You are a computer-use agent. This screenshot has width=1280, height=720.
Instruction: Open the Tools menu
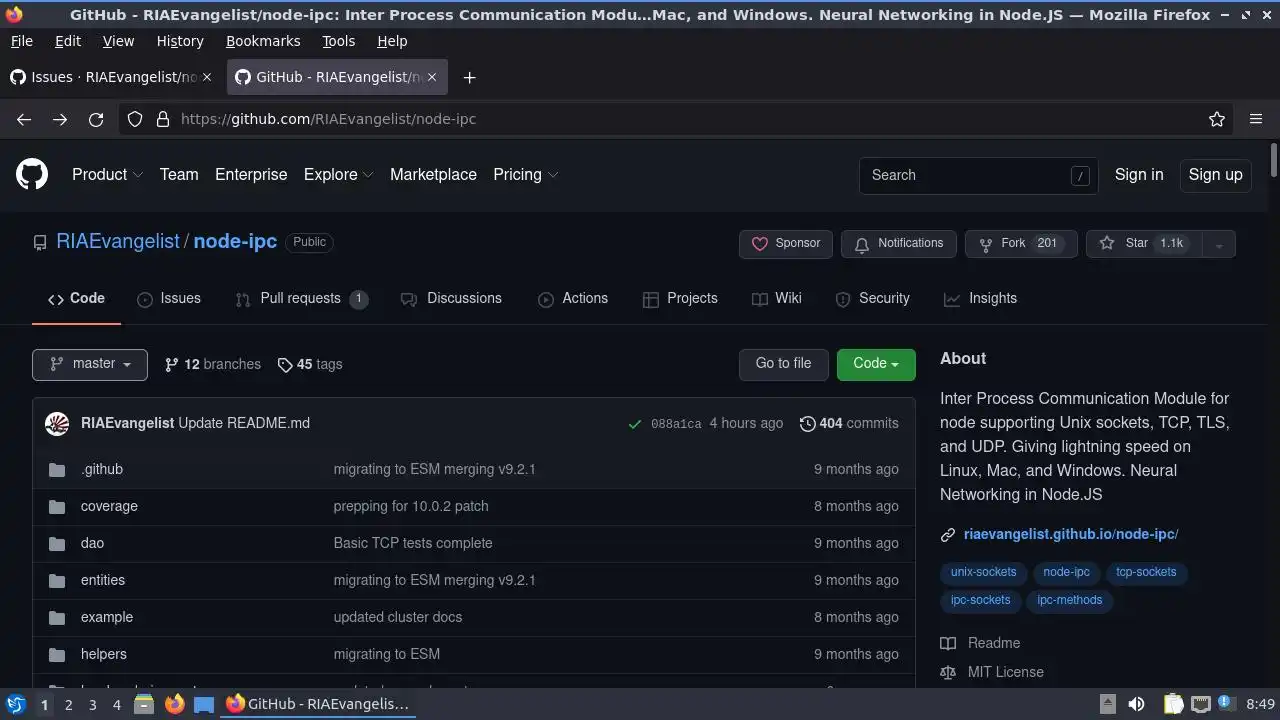pos(338,41)
